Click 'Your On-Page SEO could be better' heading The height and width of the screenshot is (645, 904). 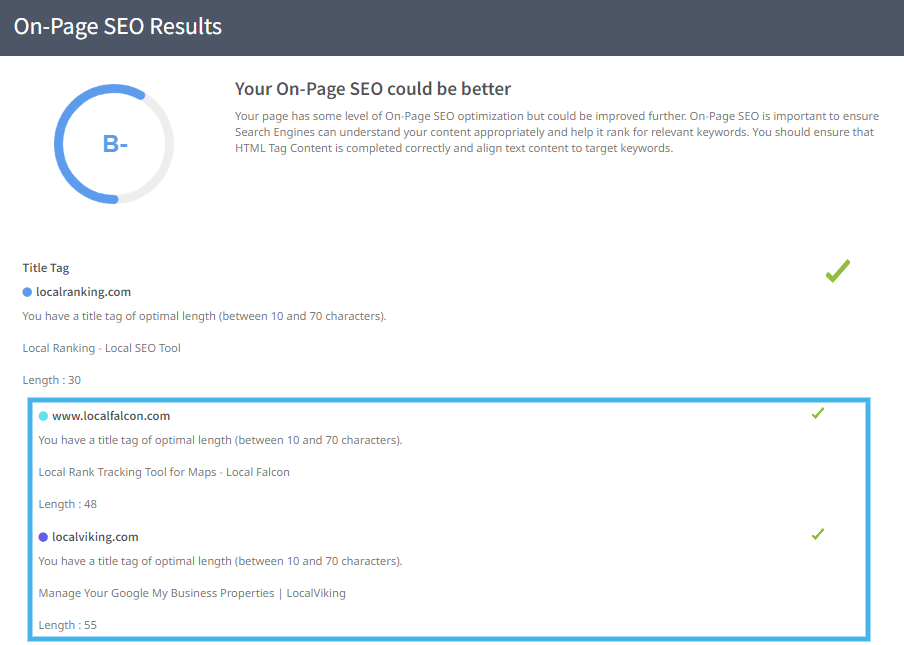coord(373,90)
